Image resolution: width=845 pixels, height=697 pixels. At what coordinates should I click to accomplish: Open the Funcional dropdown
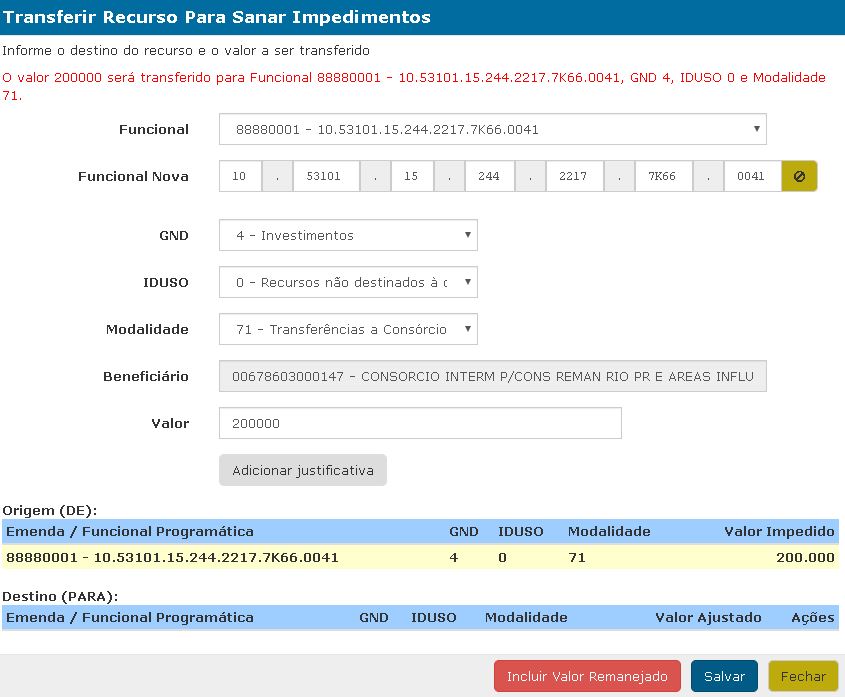coord(492,129)
